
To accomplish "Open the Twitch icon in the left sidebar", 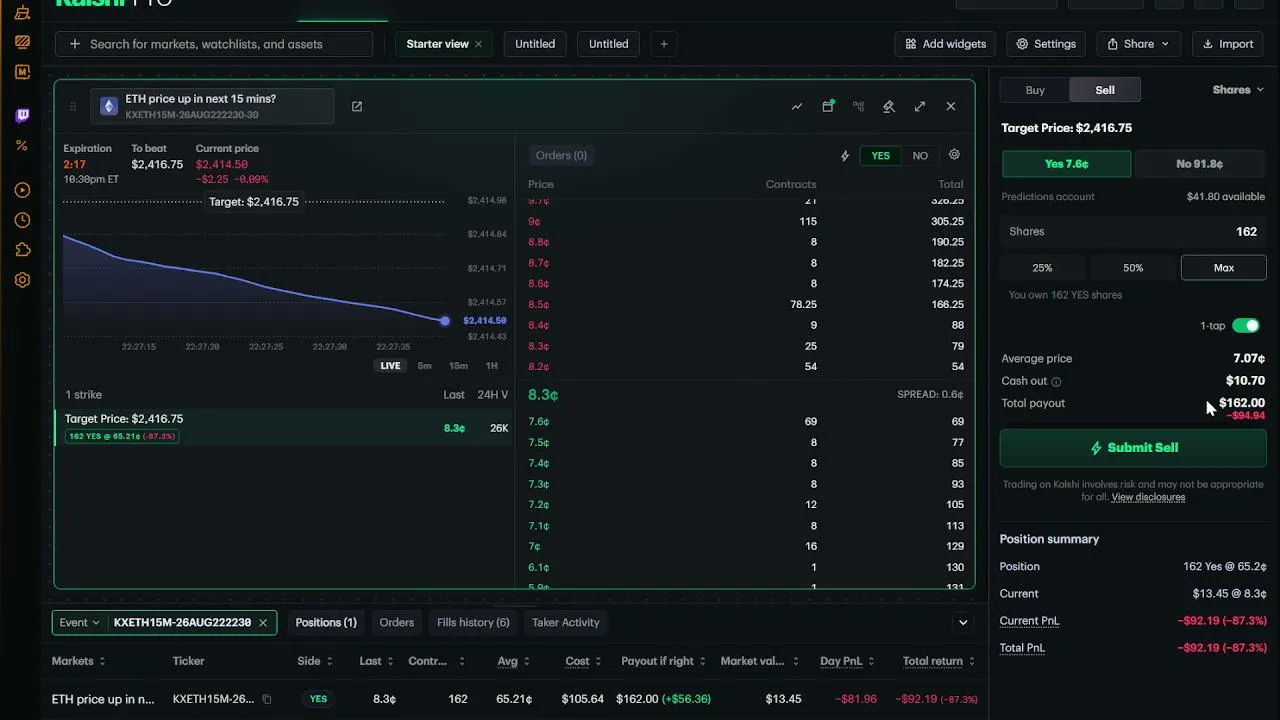I will pyautogui.click(x=22, y=115).
